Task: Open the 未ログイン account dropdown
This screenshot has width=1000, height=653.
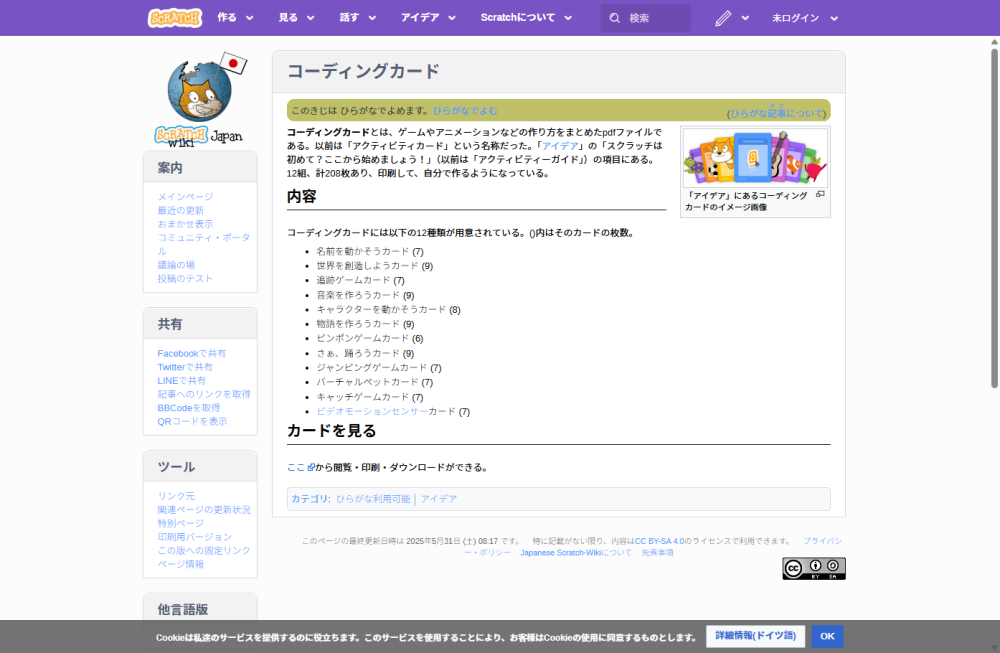Action: coord(805,18)
